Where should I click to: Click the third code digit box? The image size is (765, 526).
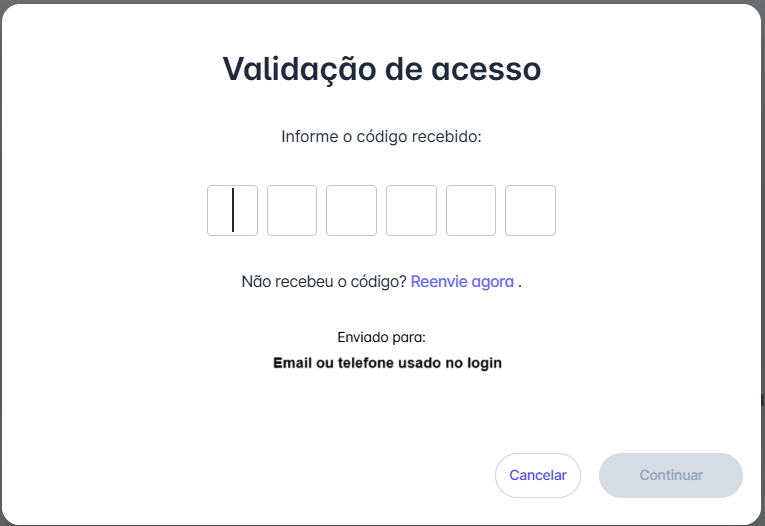[351, 210]
